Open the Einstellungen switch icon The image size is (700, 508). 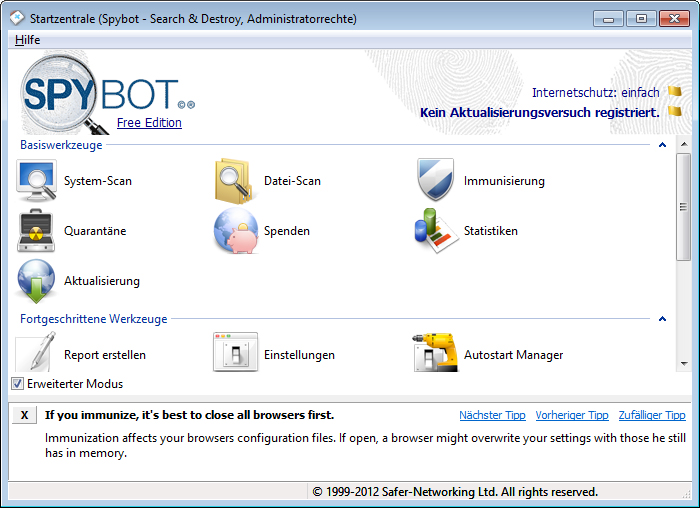pyautogui.click(x=235, y=352)
